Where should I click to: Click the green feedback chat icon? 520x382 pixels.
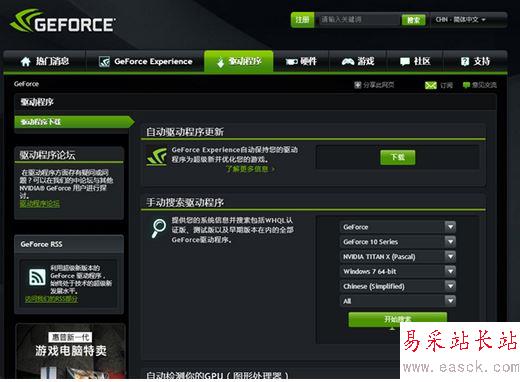466,85
